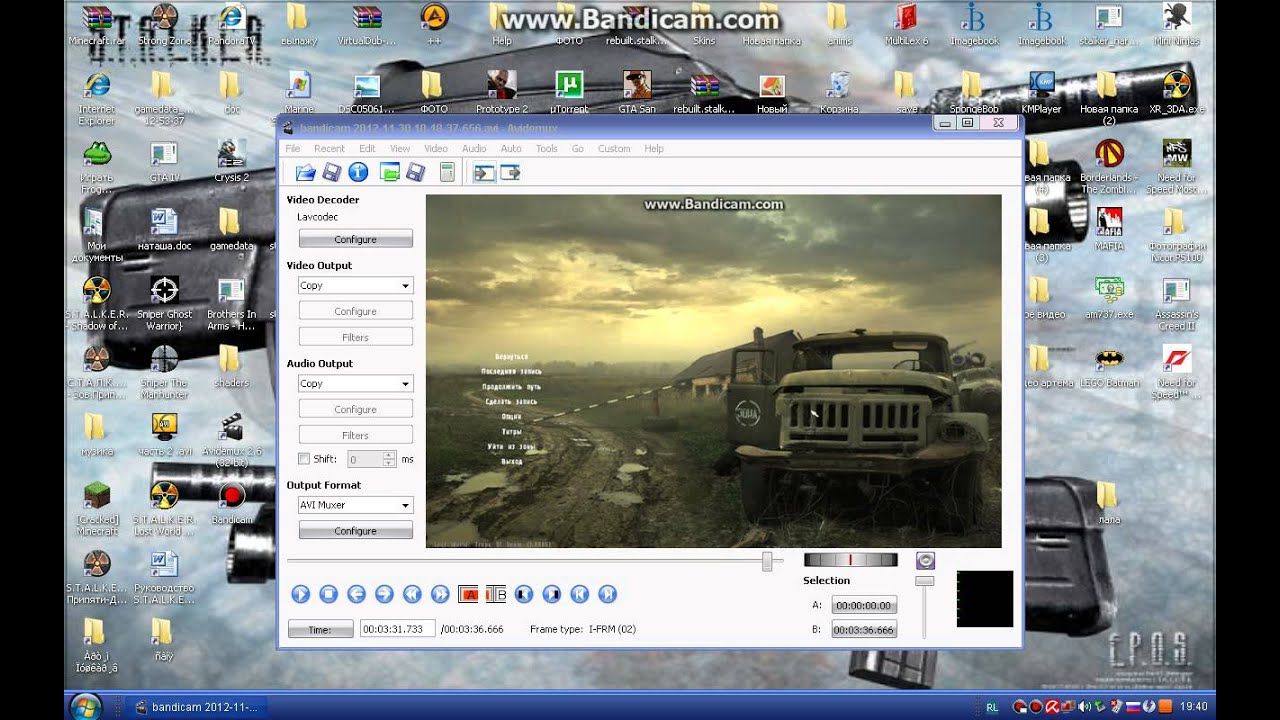
Task: Click the second floppy save icon in the toolbar
Action: pos(415,173)
